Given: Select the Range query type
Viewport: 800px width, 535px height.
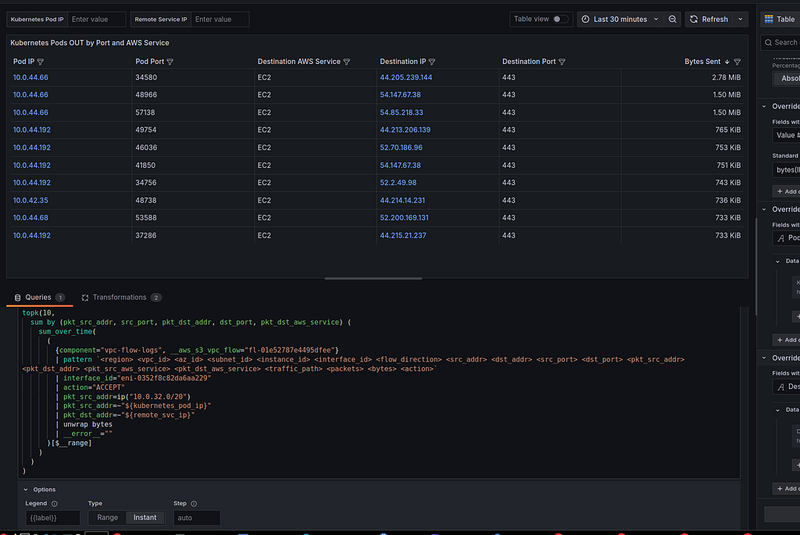Looking at the screenshot, I should point(107,518).
